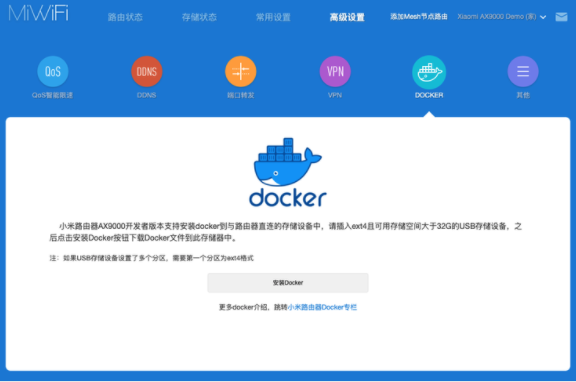Click the AX9000 Docker description paragraph
Viewport: 576px width, 382px height.
point(285,232)
